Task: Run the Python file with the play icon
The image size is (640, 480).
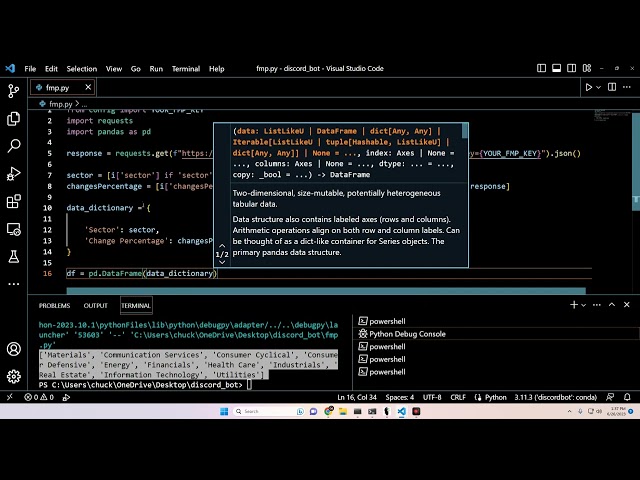Action: [x=589, y=87]
